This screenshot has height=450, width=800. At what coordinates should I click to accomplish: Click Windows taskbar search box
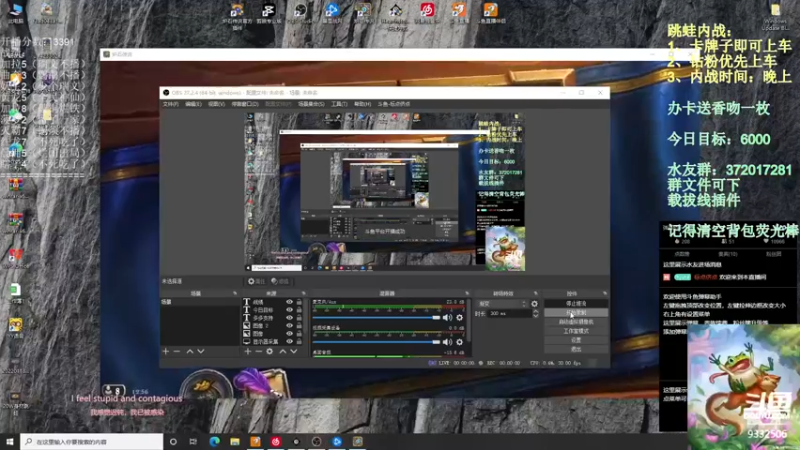[92, 441]
